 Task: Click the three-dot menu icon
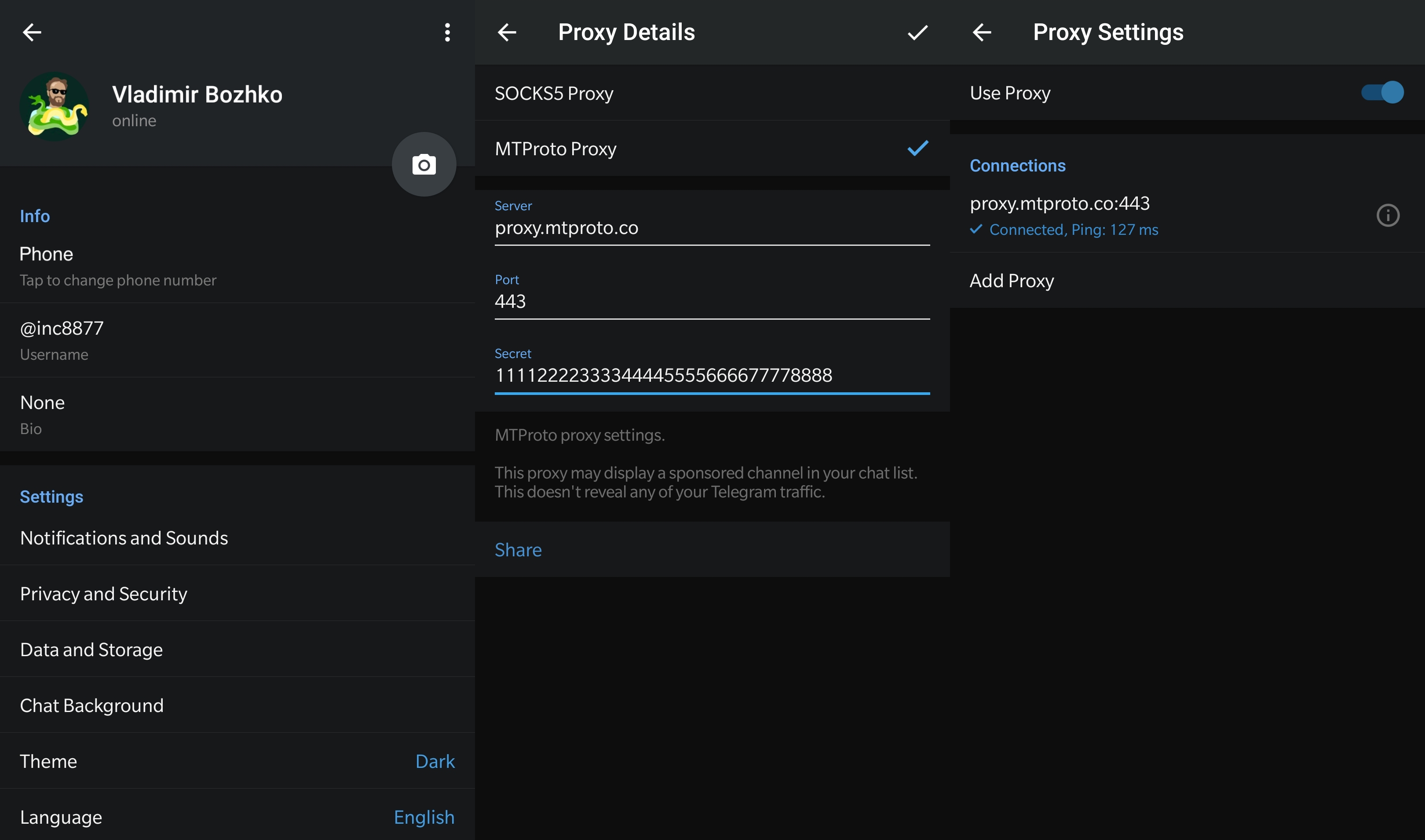[x=446, y=30]
